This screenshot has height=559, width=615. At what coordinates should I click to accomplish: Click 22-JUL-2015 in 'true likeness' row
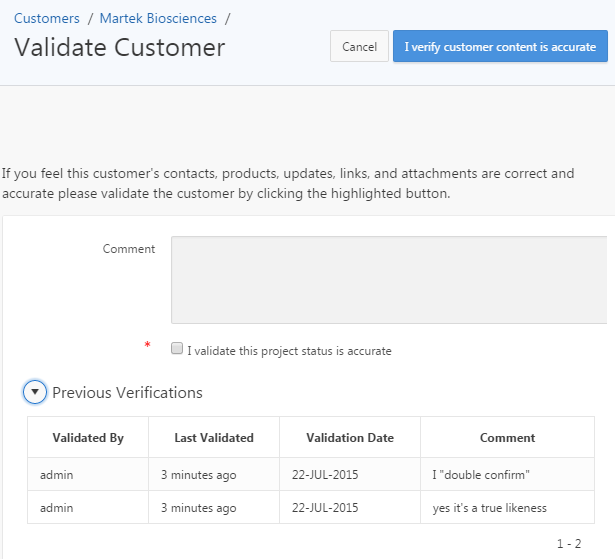coord(325,508)
